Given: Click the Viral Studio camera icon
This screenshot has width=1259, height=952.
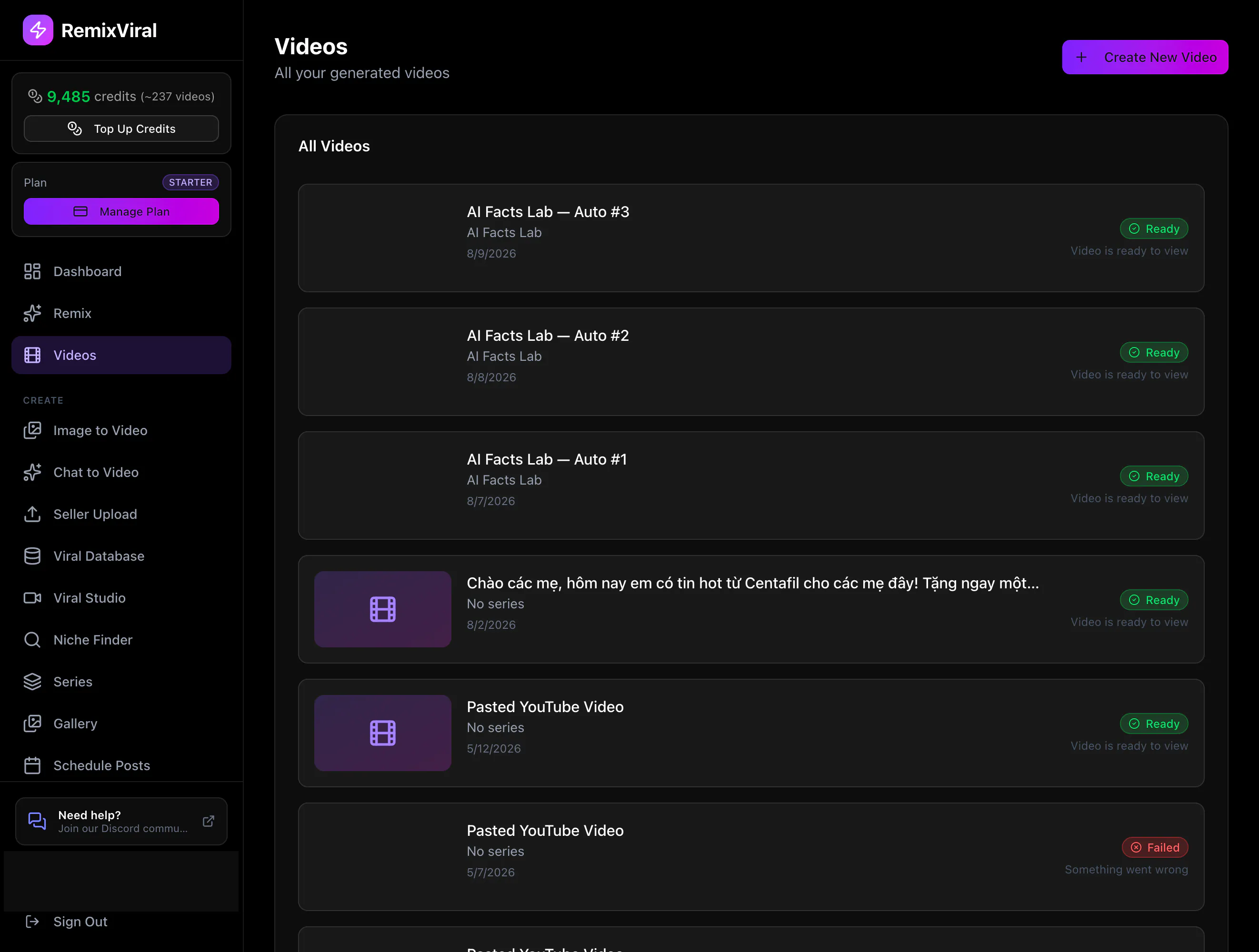Looking at the screenshot, I should [x=32, y=597].
